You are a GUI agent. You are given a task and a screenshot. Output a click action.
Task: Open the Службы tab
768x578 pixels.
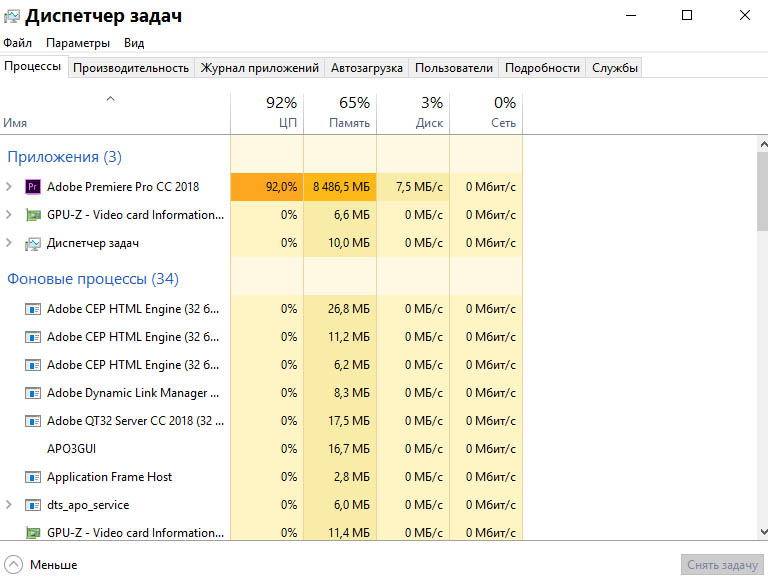(615, 68)
